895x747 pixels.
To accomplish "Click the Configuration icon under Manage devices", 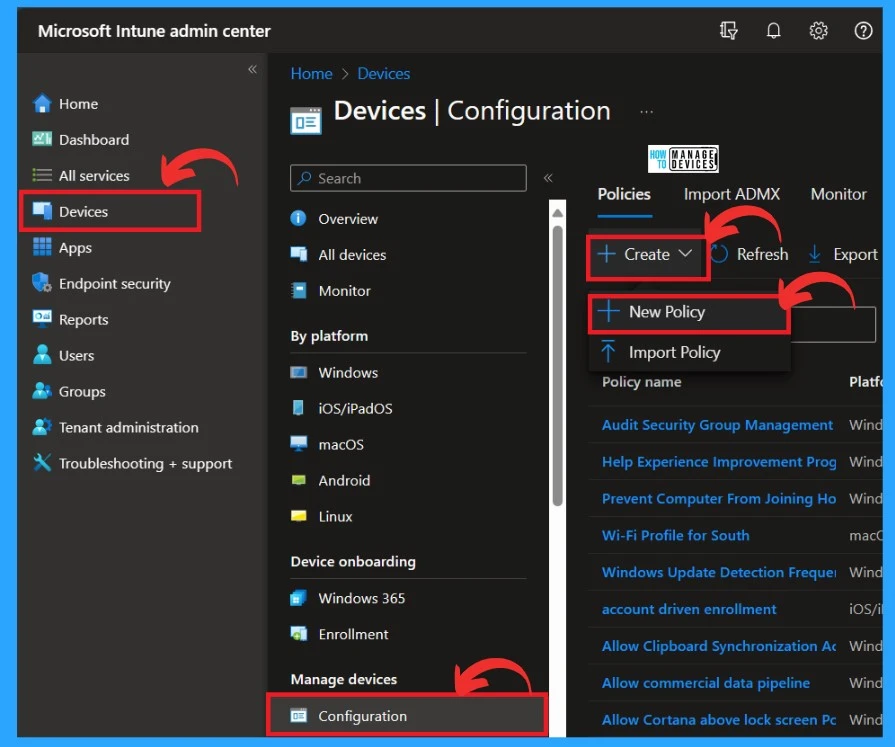I will pyautogui.click(x=299, y=716).
